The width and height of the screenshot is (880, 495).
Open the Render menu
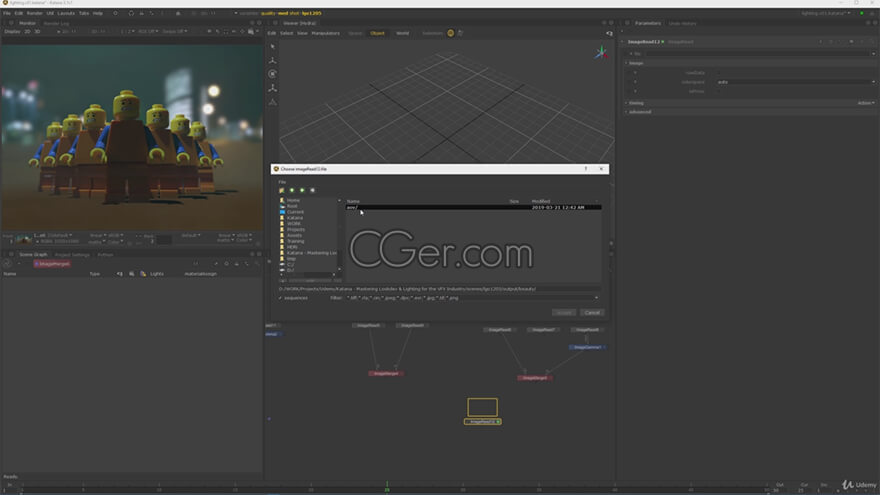35,13
